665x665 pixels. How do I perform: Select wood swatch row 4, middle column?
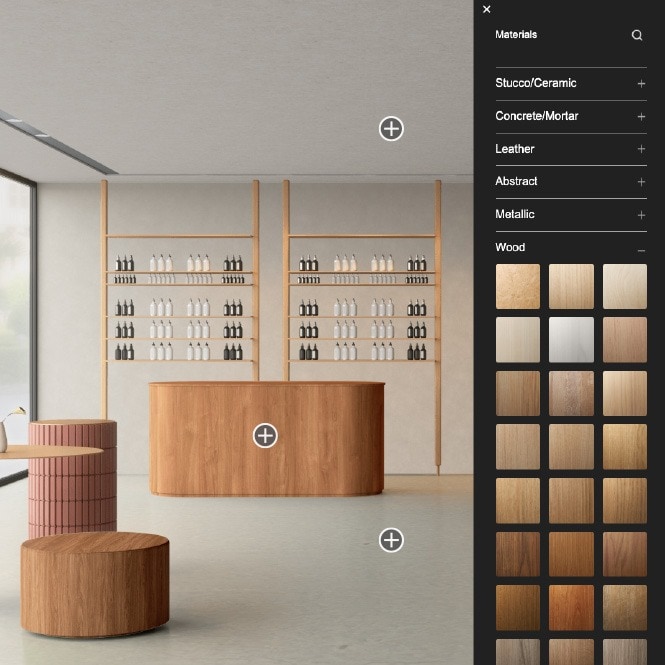(x=571, y=447)
